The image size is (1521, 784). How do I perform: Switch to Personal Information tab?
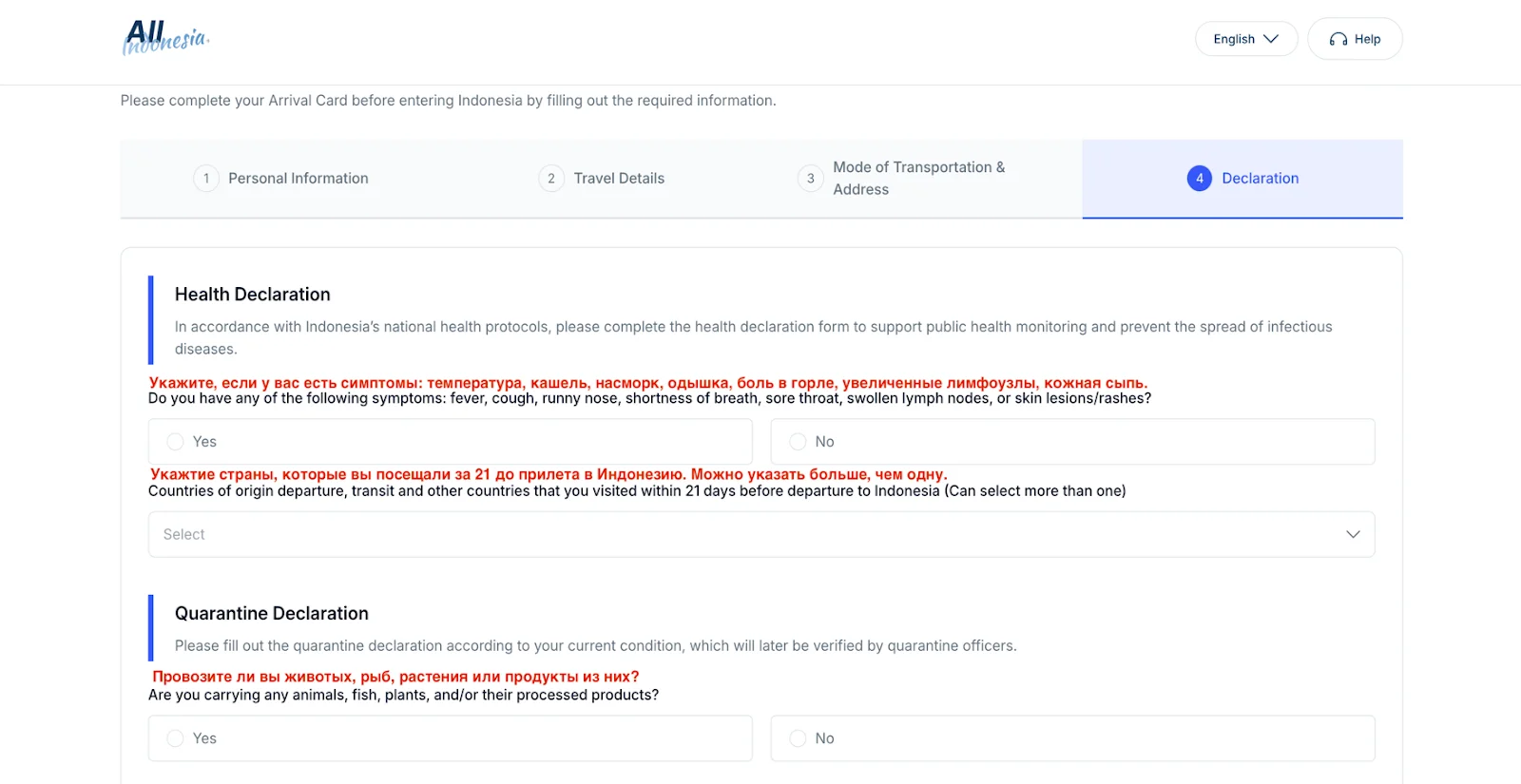pyautogui.click(x=298, y=179)
